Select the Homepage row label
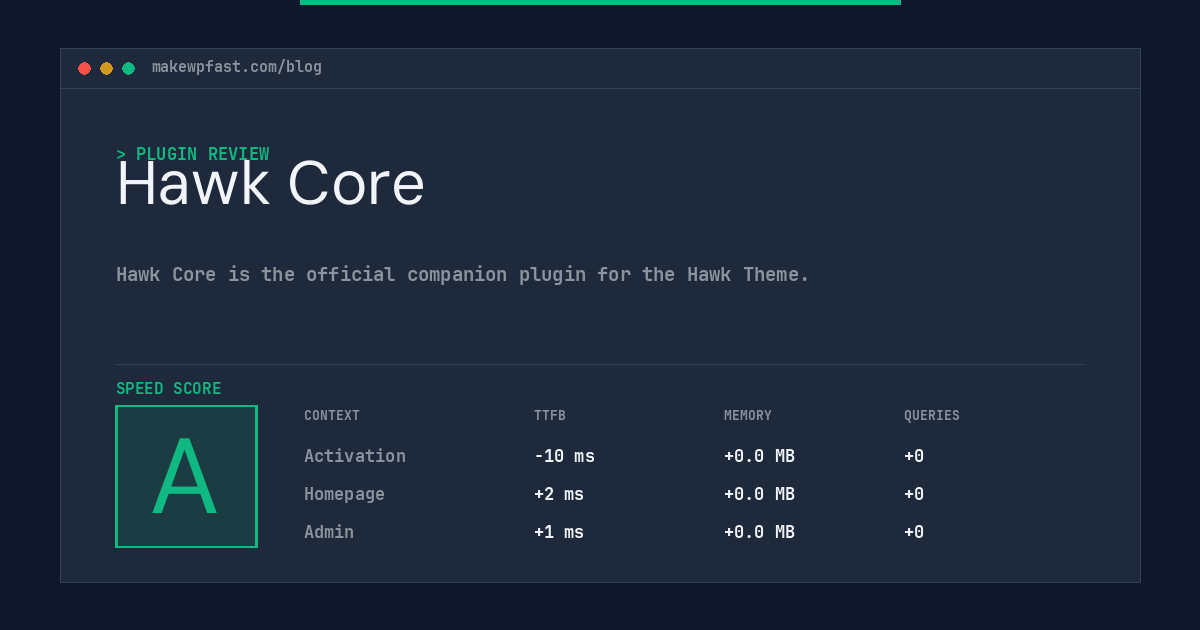Screen dimensions: 1200x630 click(x=344, y=494)
